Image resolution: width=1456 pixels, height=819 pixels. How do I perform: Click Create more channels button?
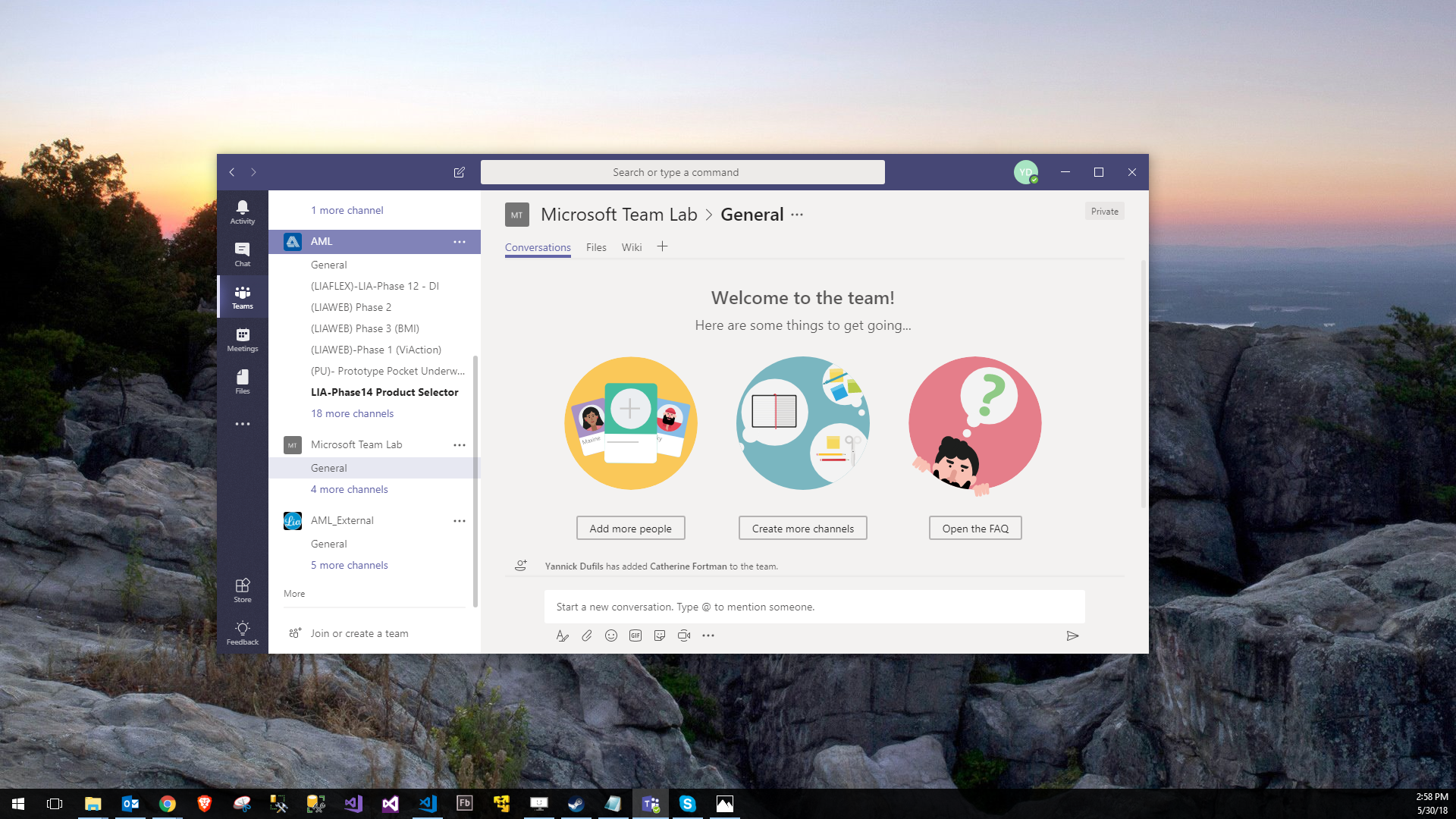pyautogui.click(x=802, y=528)
